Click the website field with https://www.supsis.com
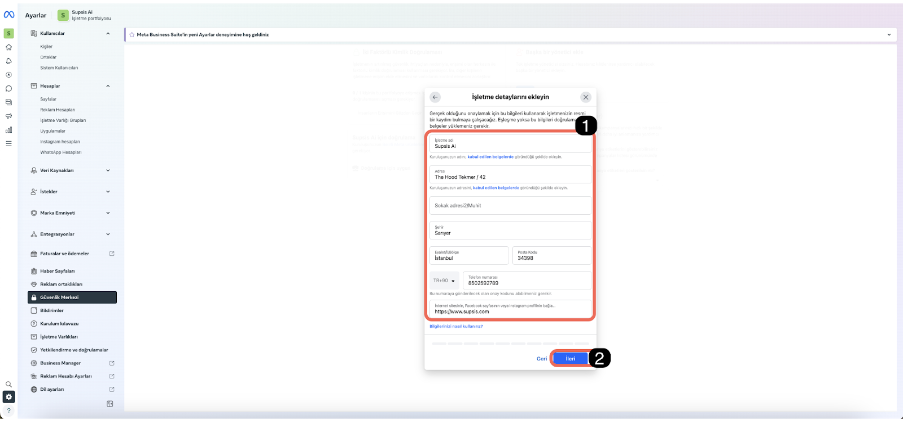 510,309
